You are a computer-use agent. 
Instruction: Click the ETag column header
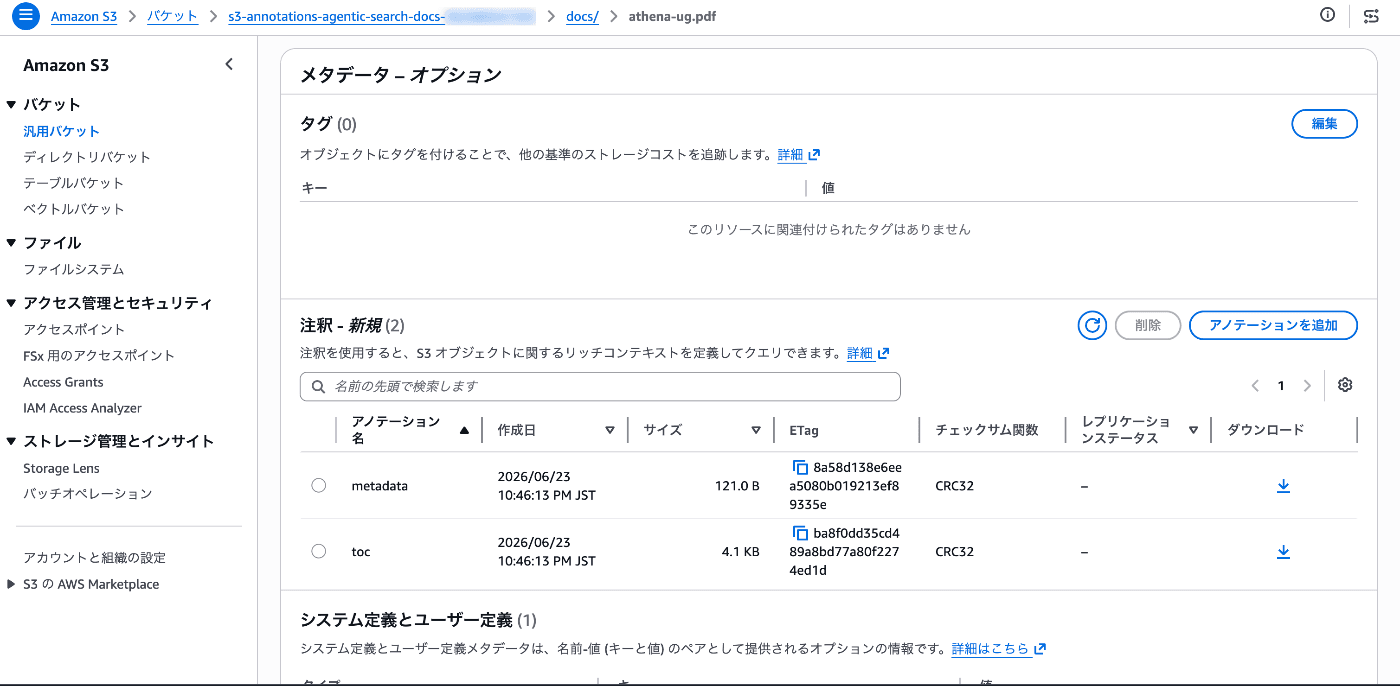point(804,430)
